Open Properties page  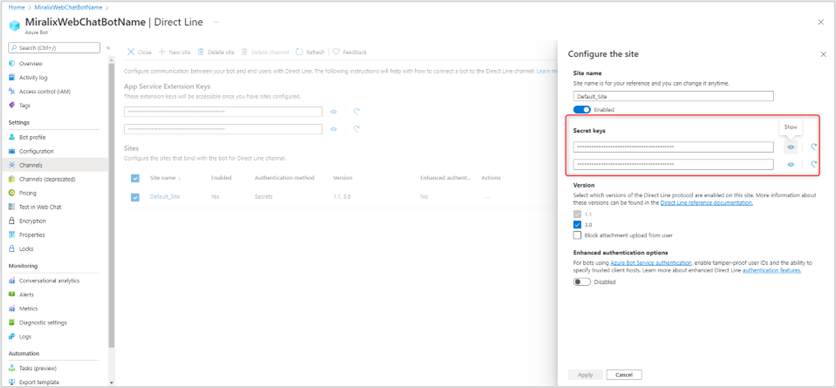point(32,235)
